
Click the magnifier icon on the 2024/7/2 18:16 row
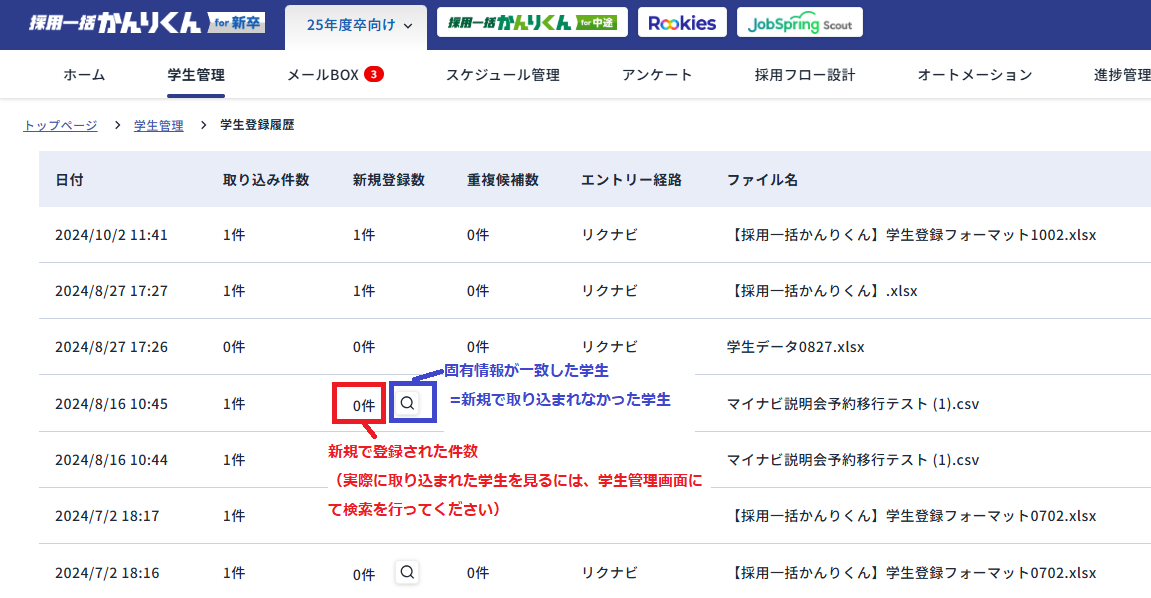tap(406, 572)
